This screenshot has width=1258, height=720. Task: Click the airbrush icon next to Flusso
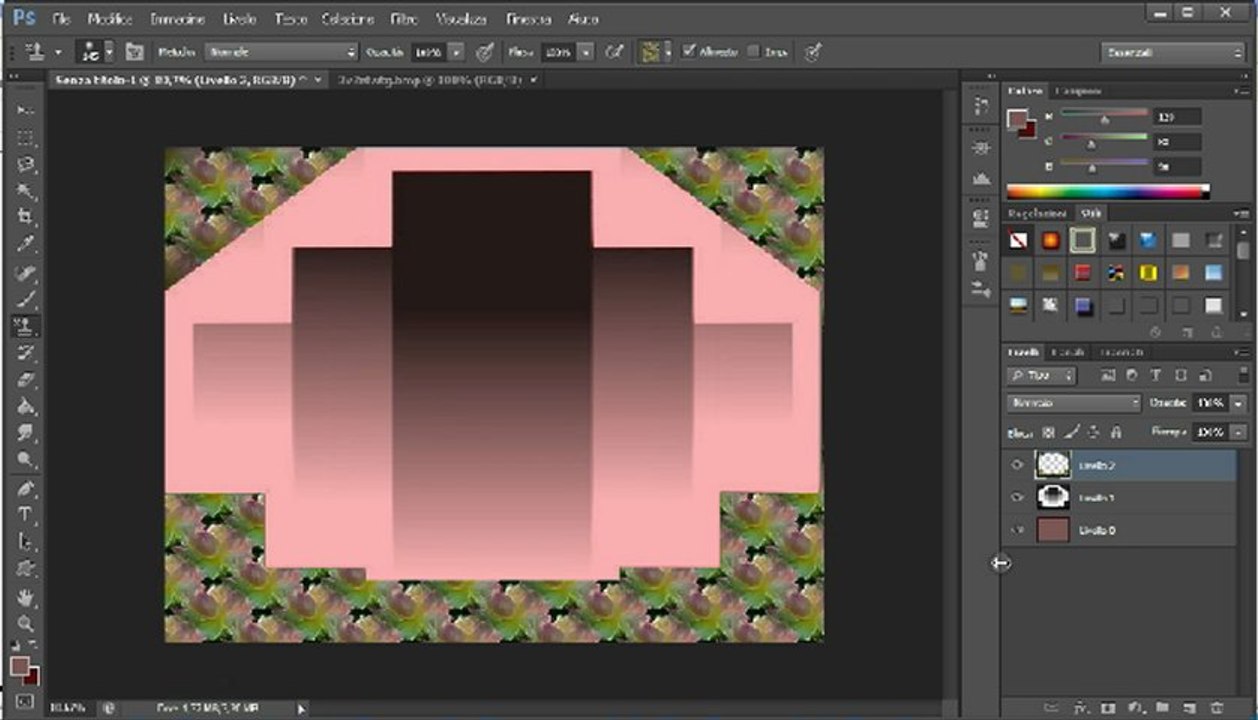pyautogui.click(x=616, y=52)
